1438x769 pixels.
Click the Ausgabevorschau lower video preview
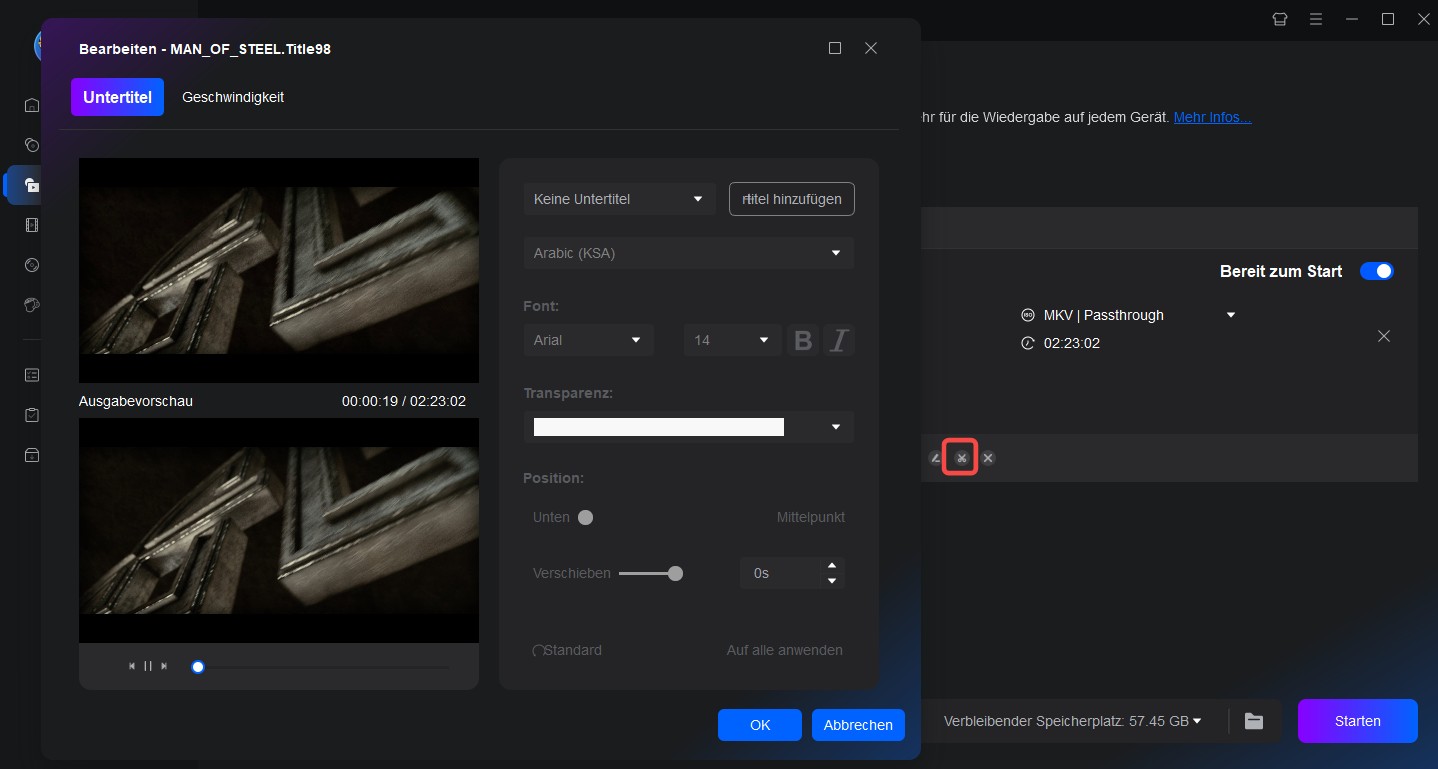(x=279, y=530)
